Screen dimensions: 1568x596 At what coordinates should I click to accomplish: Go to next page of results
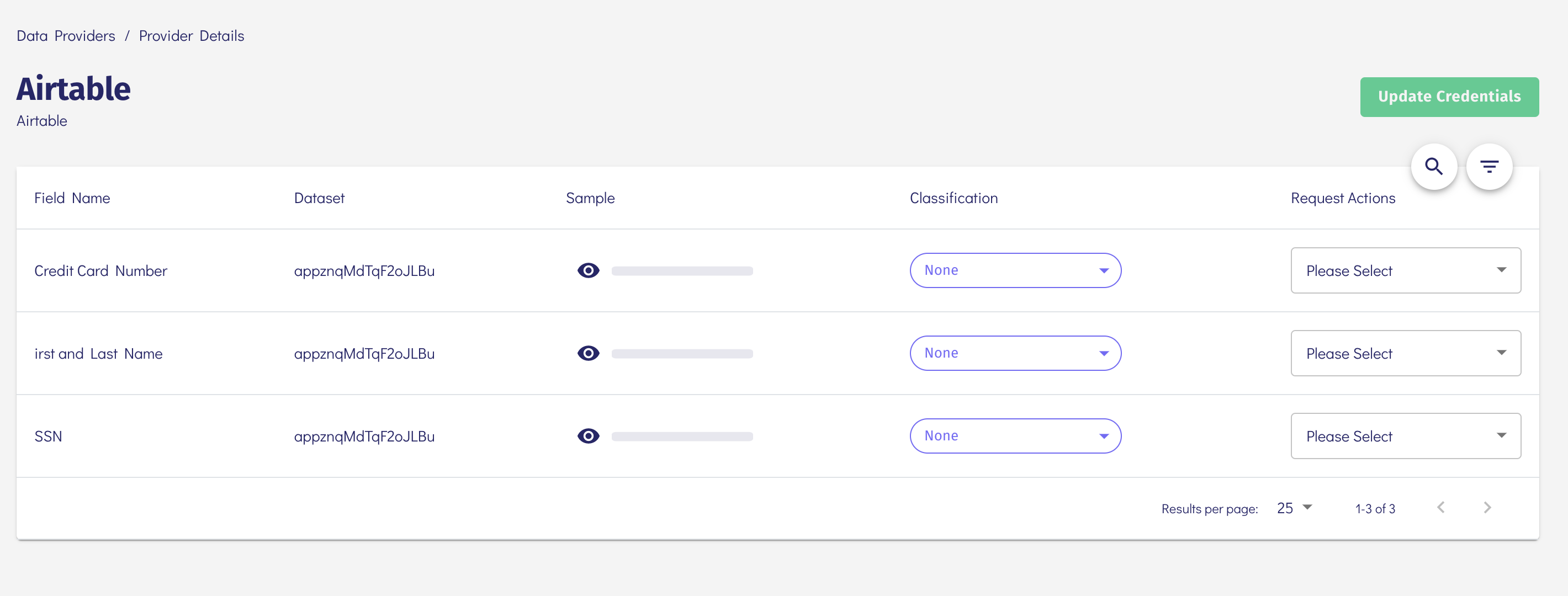[1487, 508]
